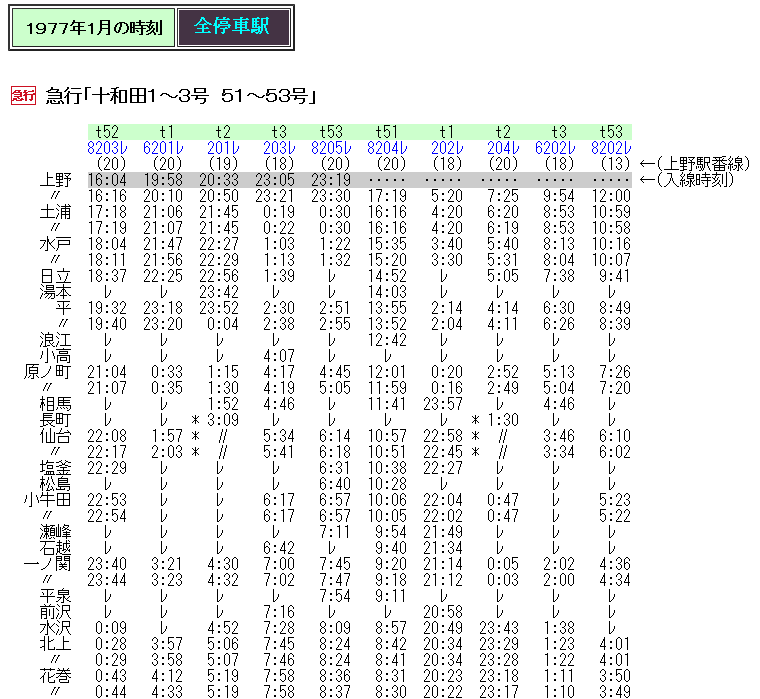Select the 浪江 station name
This screenshot has height=699, width=760.
coord(56,340)
